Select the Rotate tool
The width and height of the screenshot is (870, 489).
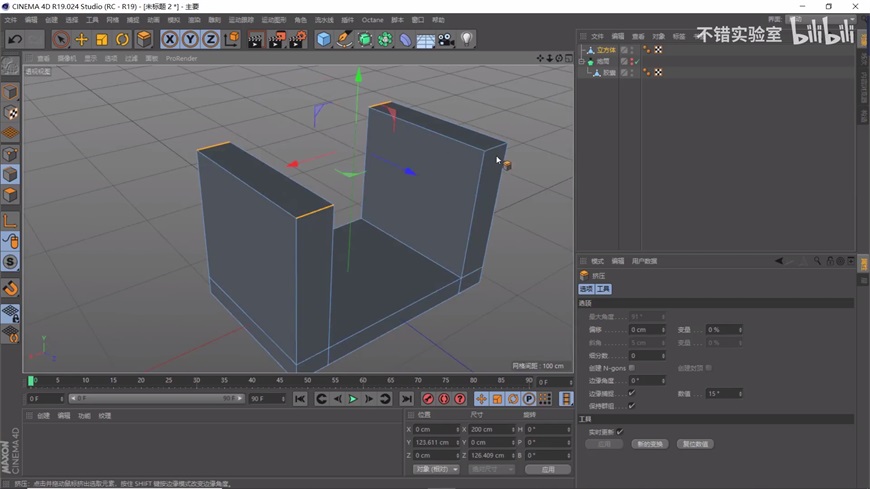click(x=122, y=40)
